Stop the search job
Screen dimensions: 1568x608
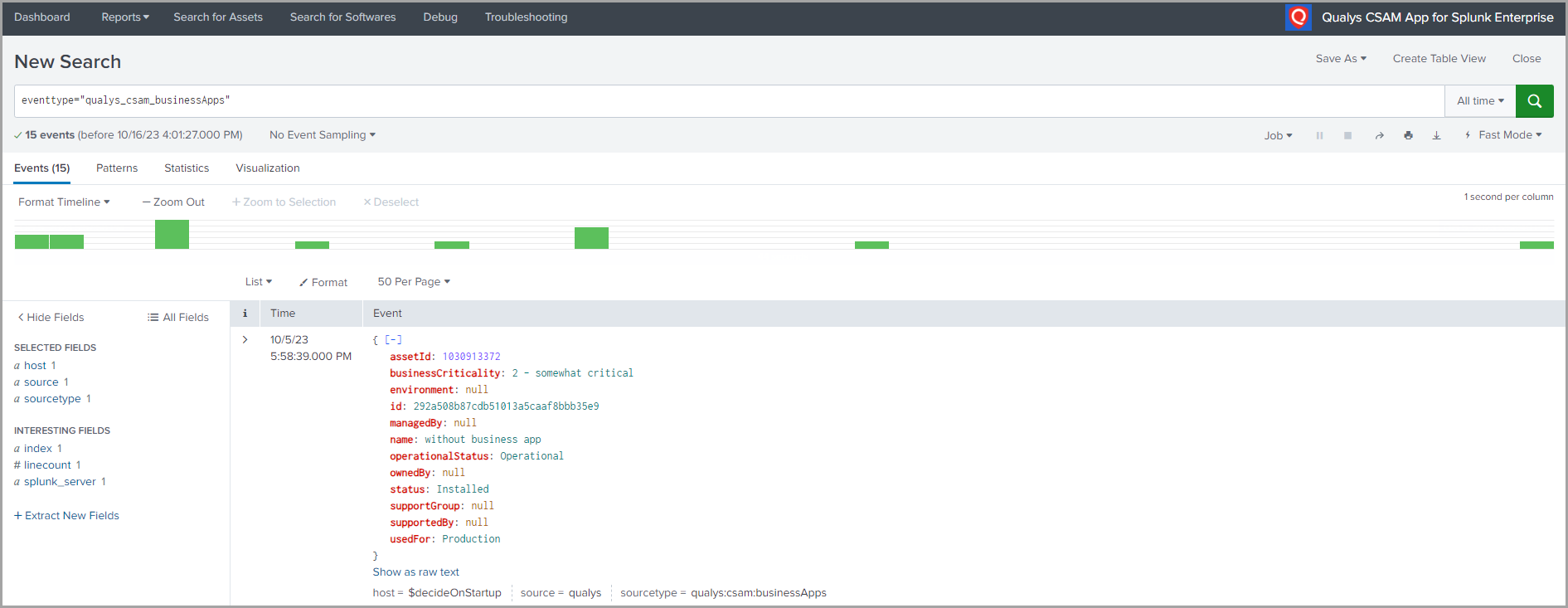pyautogui.click(x=1347, y=135)
